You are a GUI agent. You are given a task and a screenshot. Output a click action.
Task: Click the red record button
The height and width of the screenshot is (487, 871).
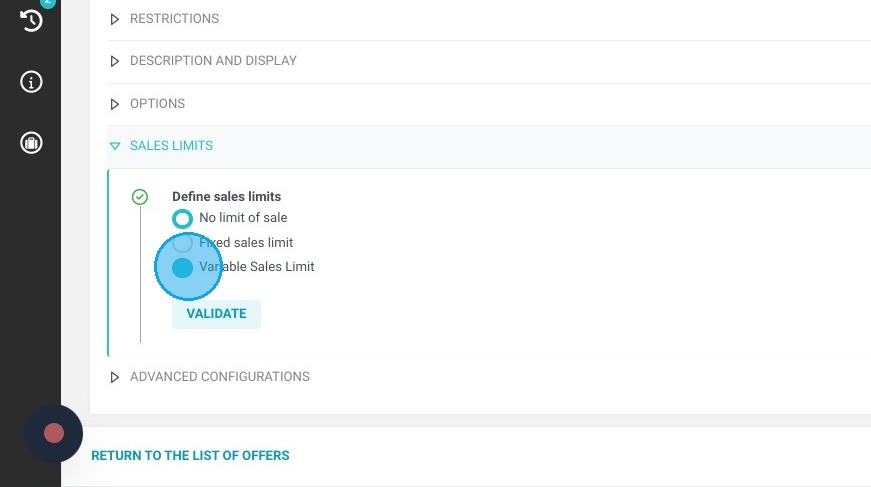[54, 433]
